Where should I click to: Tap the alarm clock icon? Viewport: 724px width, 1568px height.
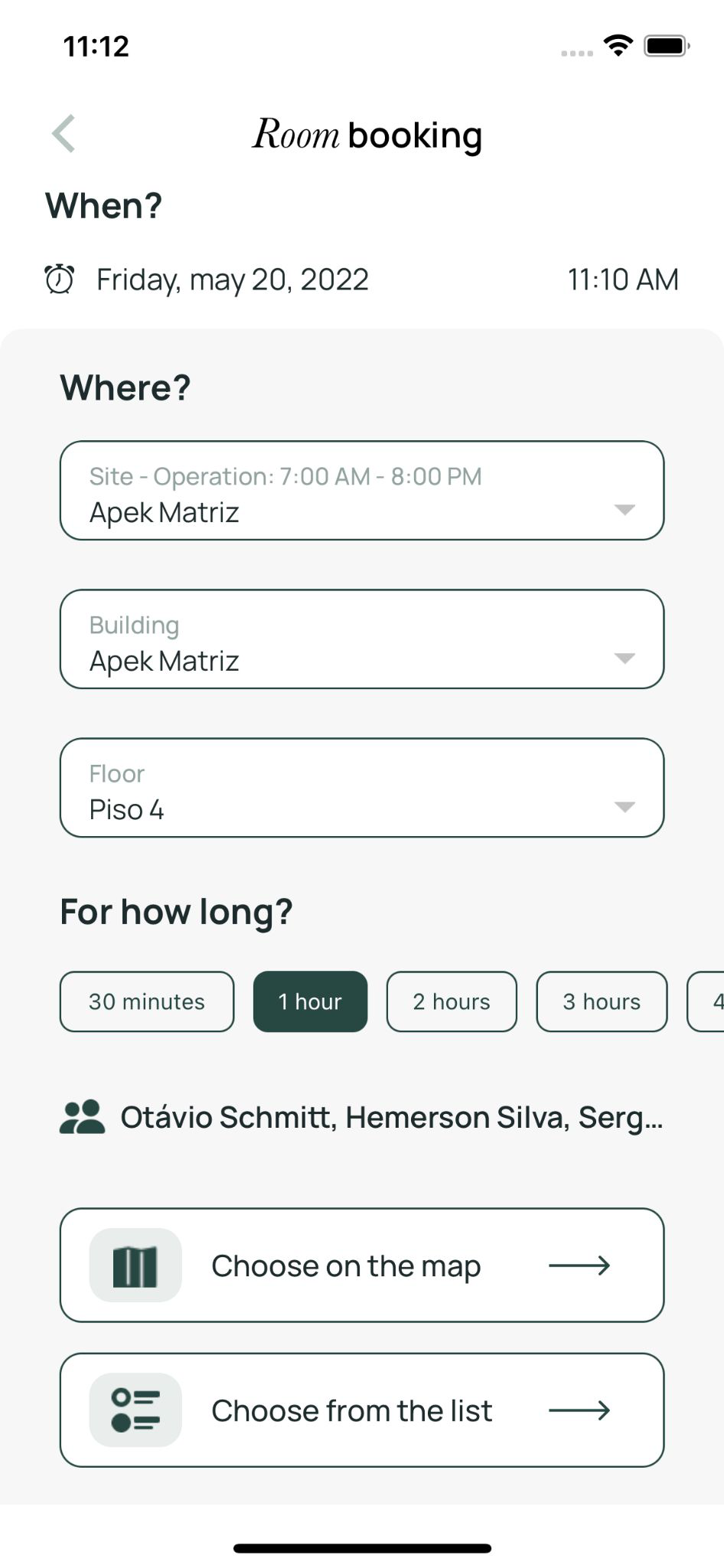click(59, 279)
